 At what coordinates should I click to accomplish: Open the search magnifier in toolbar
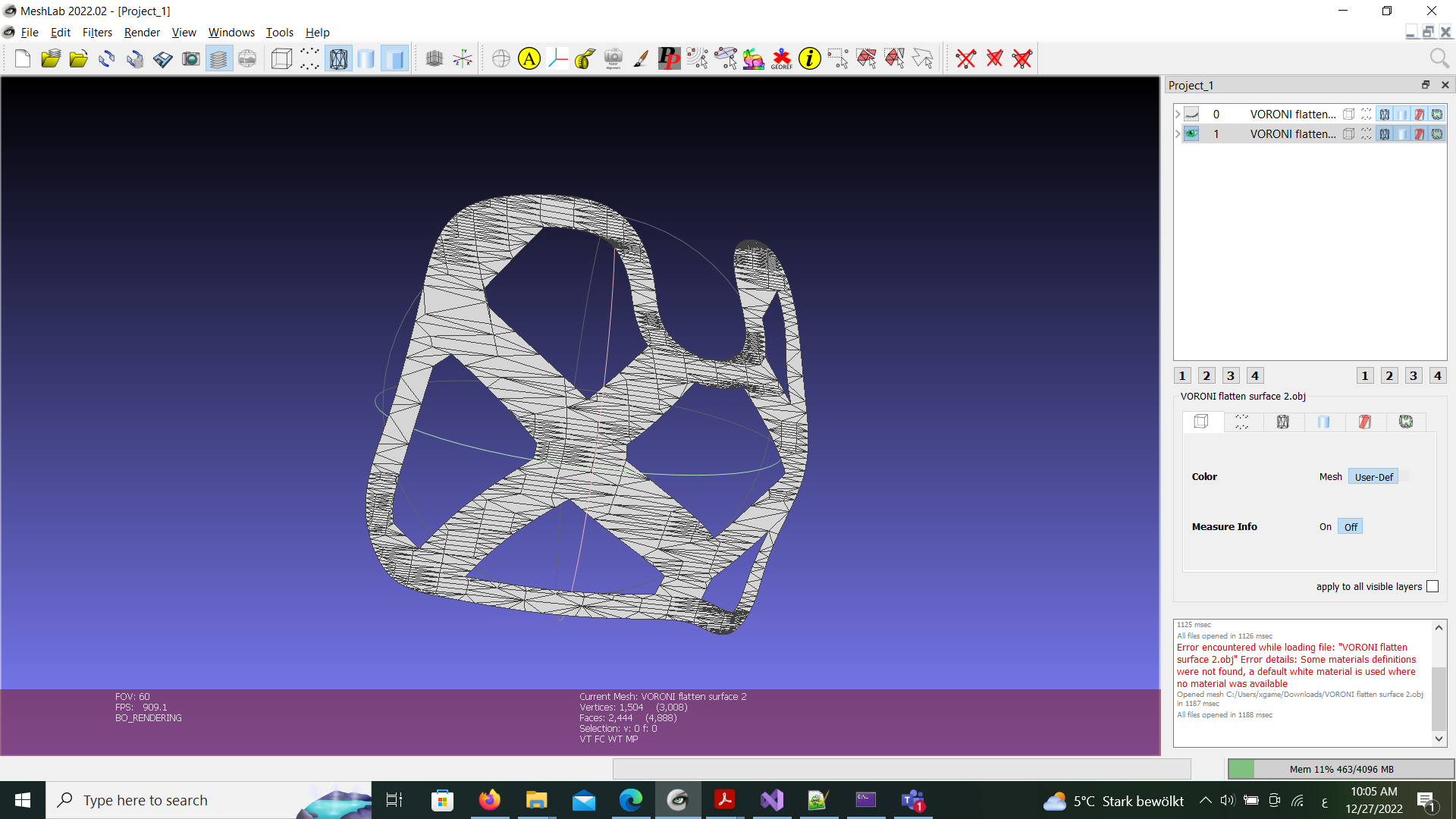tap(1439, 58)
